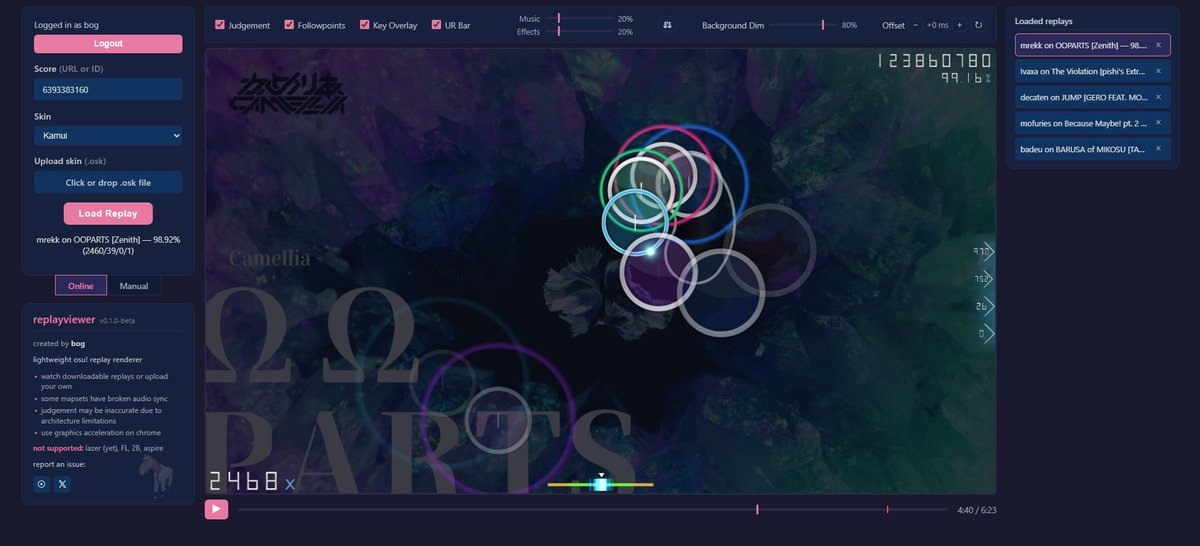Click the '+0 ms' offset value

pos(937,25)
